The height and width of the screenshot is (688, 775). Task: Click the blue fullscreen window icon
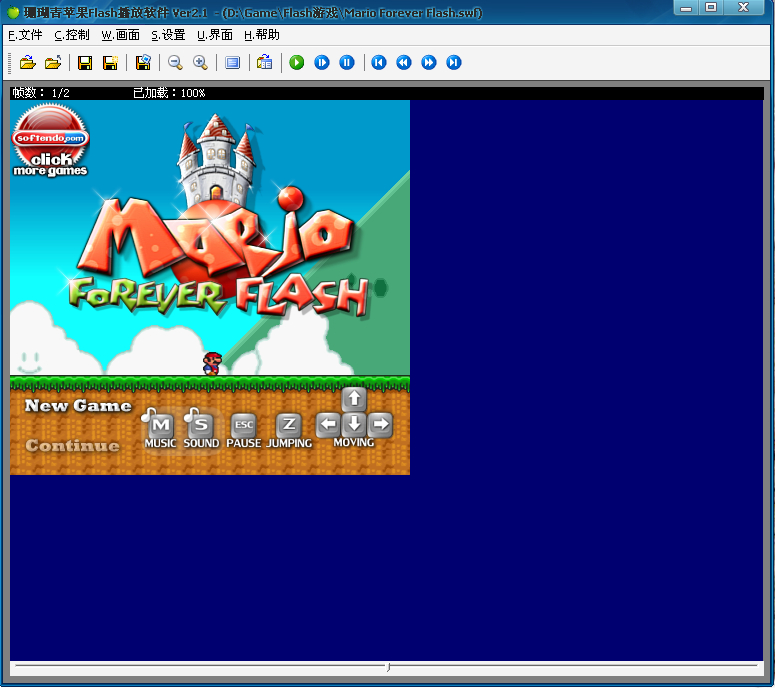232,63
